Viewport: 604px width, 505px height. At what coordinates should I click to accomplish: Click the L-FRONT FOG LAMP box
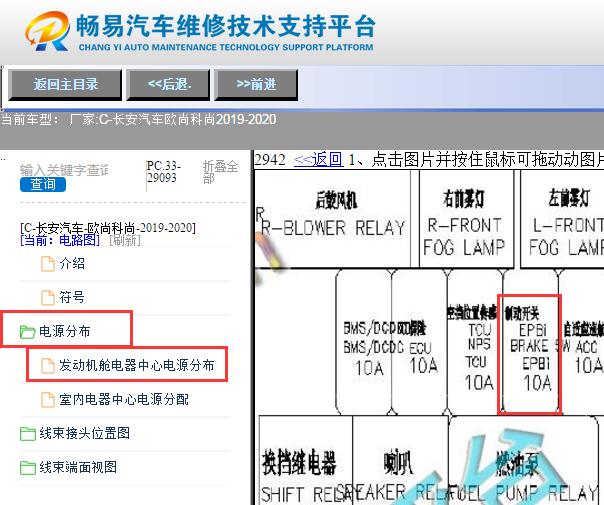(x=562, y=219)
